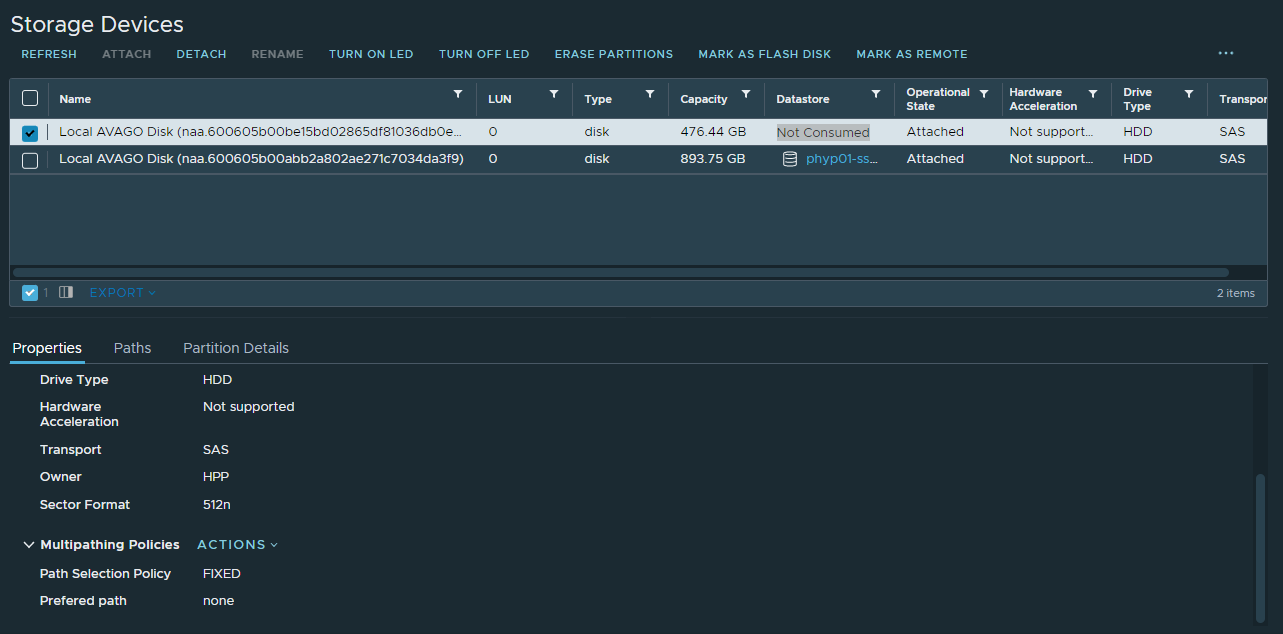The width and height of the screenshot is (1283, 634).
Task: Click the HPP owner value
Action: [216, 477]
